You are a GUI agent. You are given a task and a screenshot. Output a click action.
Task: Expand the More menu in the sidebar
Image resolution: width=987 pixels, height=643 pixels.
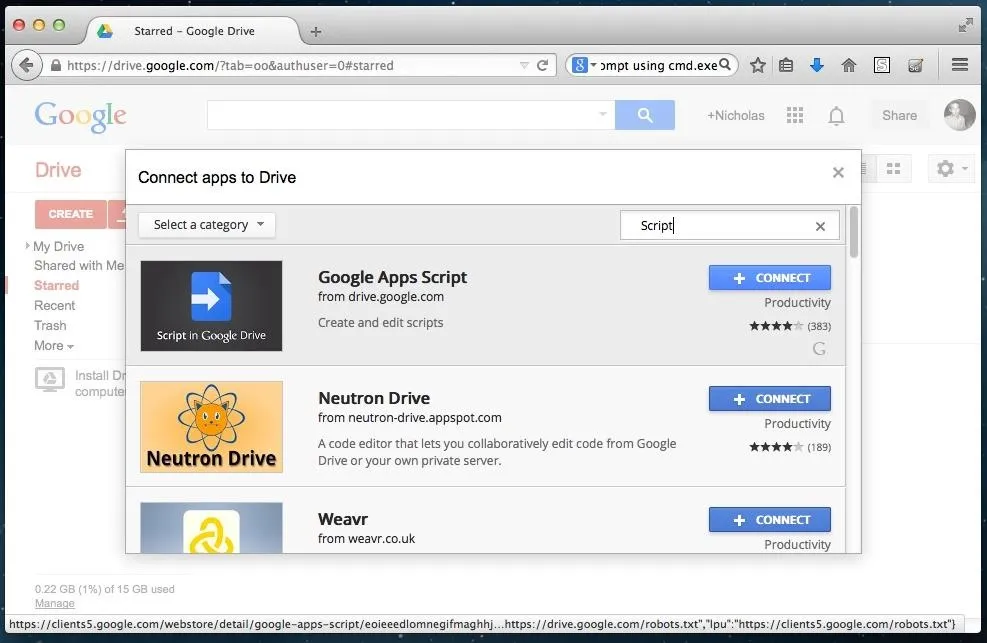(54, 345)
